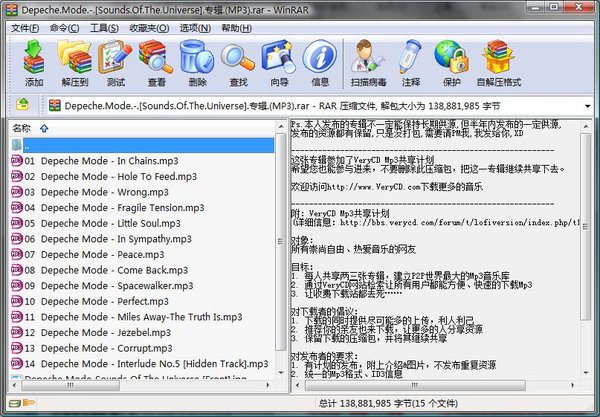Click the mp3 icon beside Peace.mp3
This screenshot has width=600, height=417.
tap(17, 254)
